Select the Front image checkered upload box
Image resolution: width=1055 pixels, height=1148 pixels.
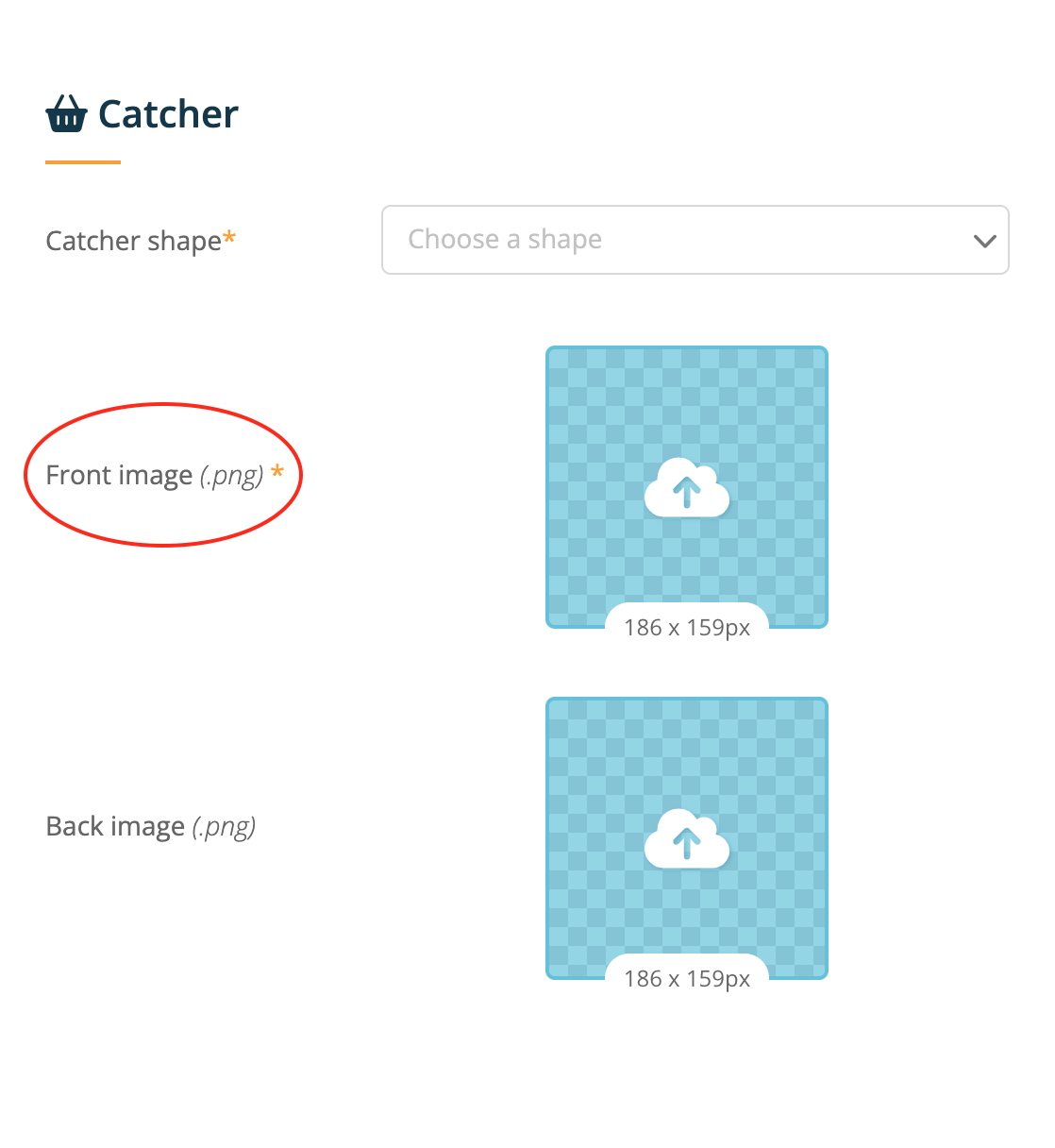(687, 487)
